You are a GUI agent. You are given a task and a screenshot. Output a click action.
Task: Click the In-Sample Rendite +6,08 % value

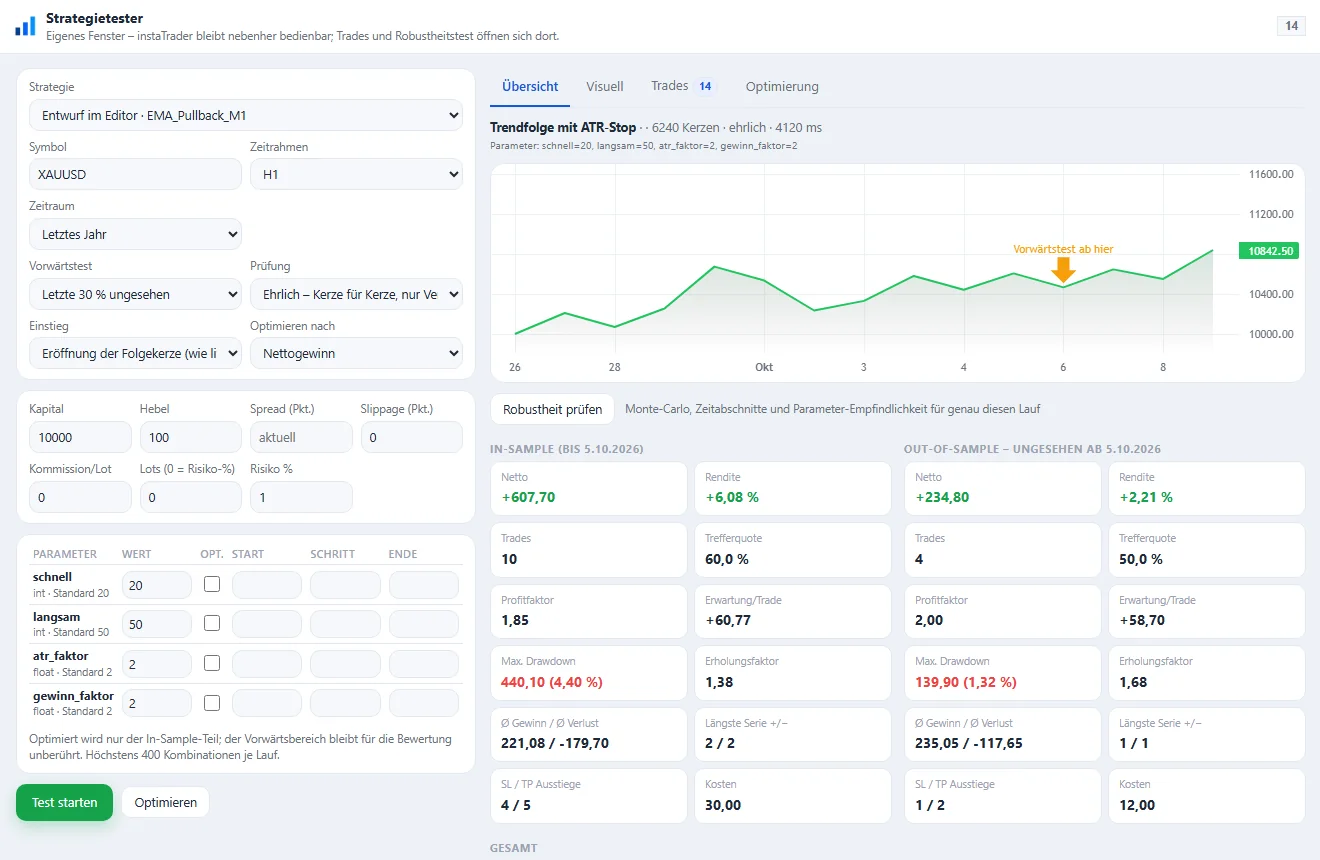point(732,497)
